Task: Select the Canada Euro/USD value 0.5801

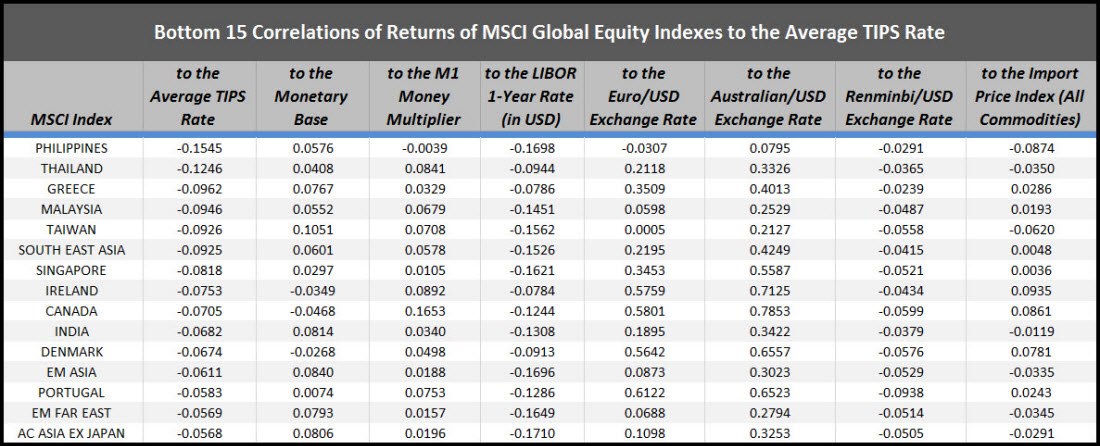Action: click(x=643, y=311)
